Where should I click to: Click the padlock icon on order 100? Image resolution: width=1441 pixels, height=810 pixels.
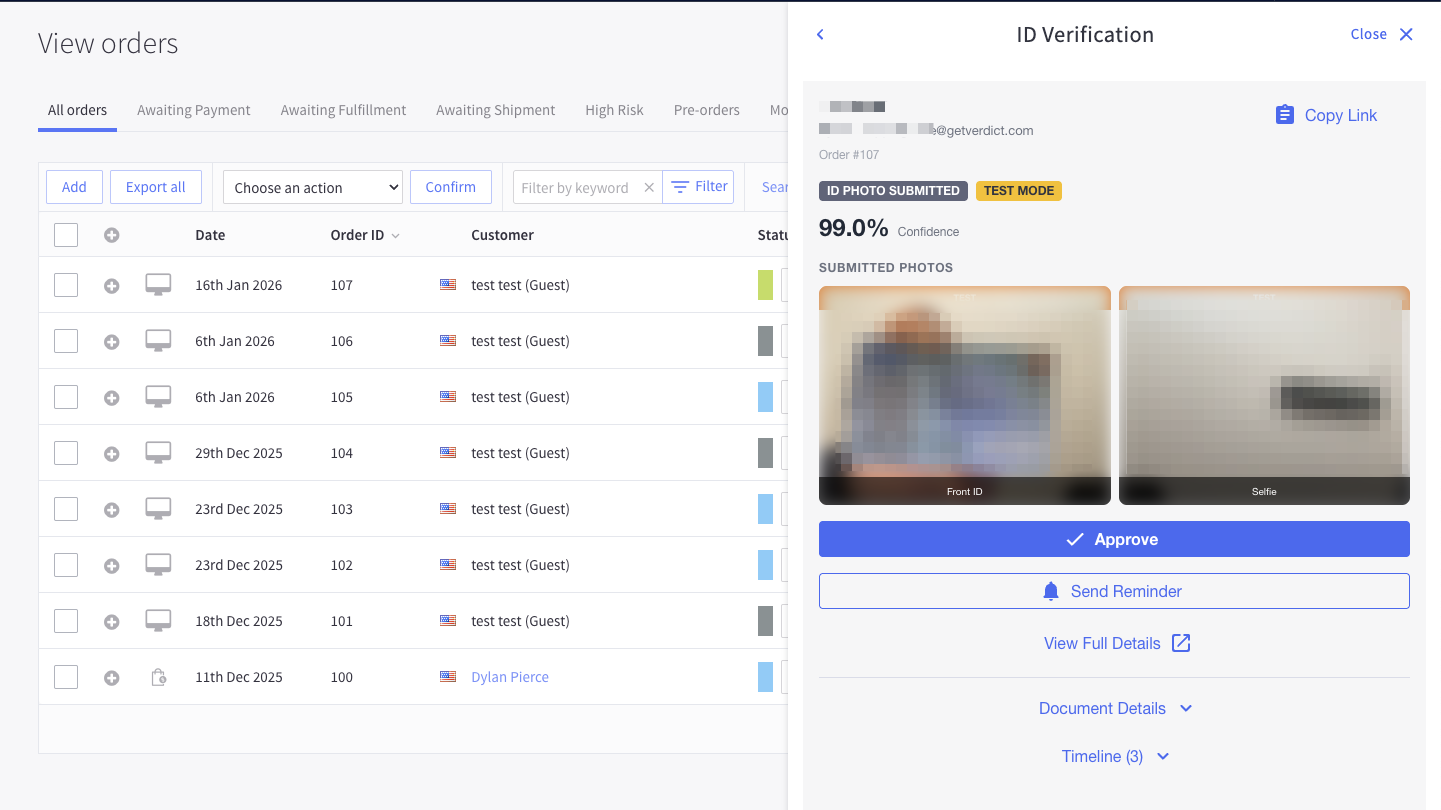point(158,676)
